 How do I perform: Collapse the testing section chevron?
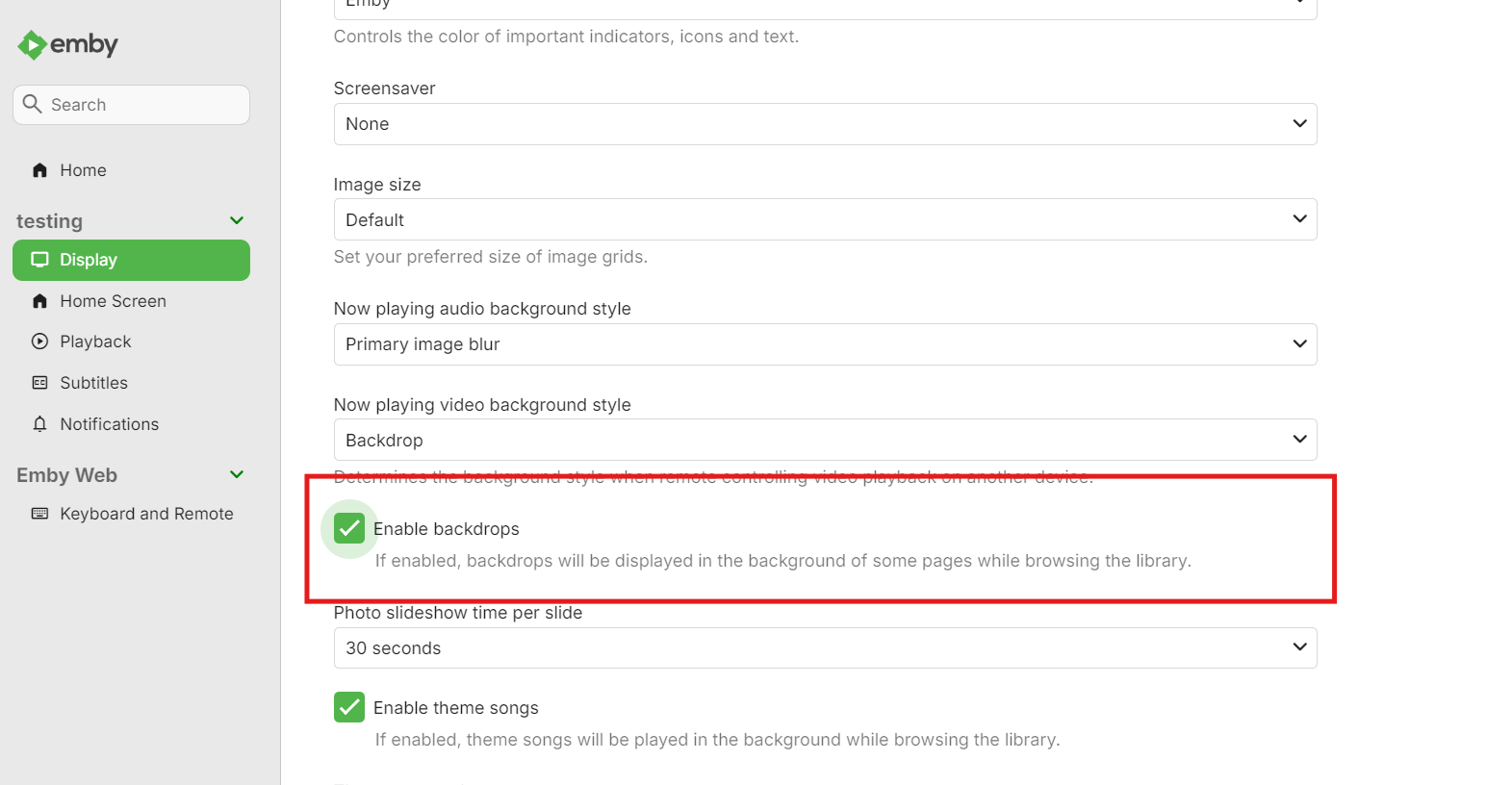[x=236, y=220]
